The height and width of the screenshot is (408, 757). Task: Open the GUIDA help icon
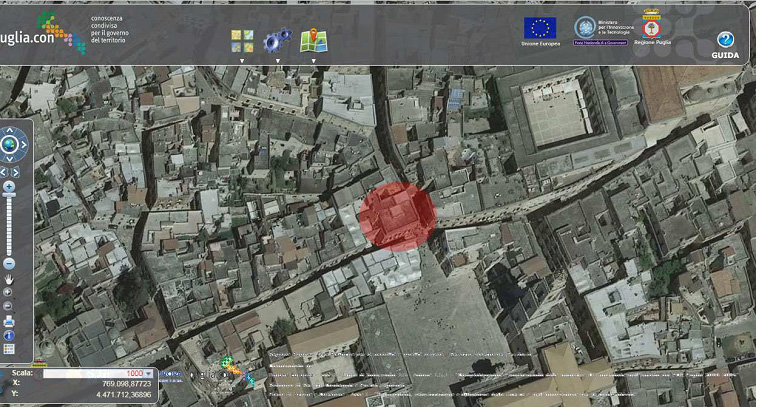(x=726, y=41)
